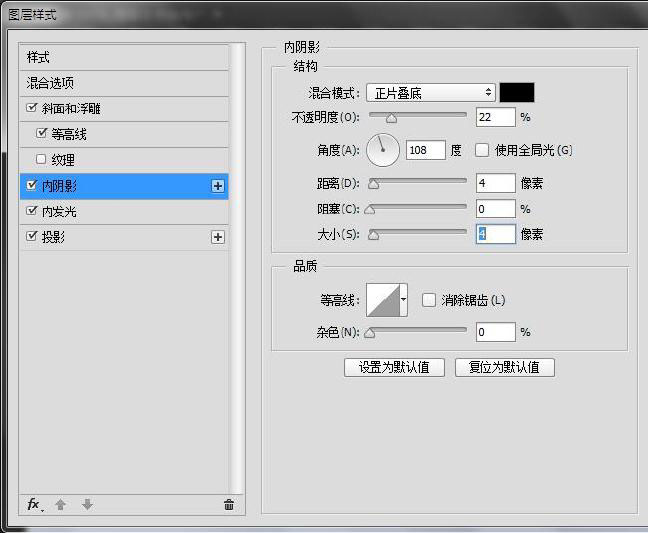
Task: Delete effect with the trash icon
Action: (229, 504)
